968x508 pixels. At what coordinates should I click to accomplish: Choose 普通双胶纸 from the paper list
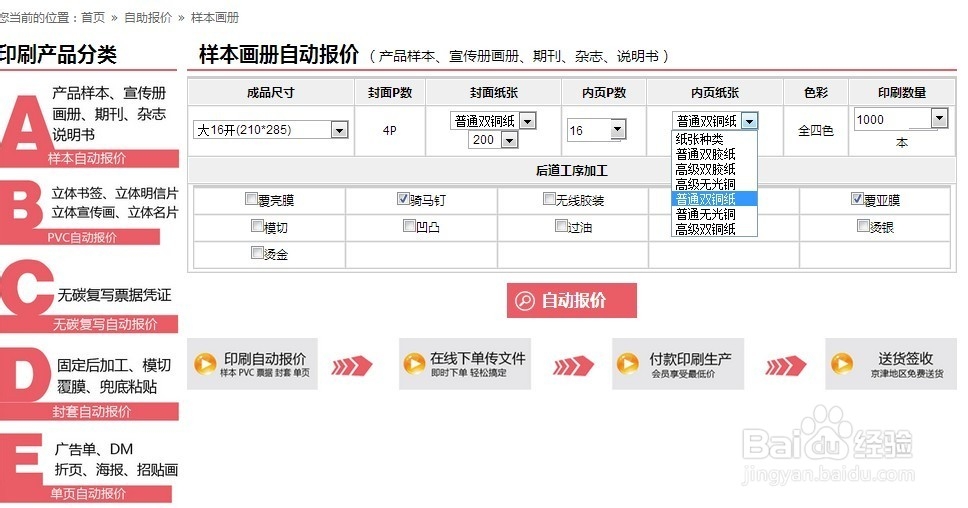point(714,154)
